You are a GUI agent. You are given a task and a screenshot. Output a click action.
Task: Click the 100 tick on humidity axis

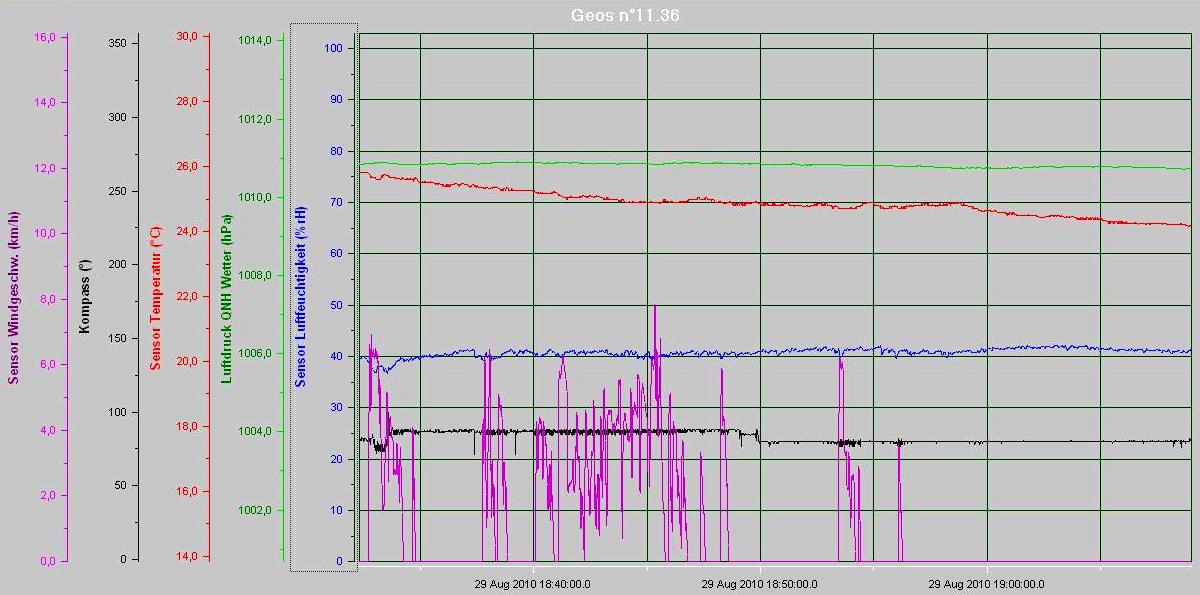point(333,48)
